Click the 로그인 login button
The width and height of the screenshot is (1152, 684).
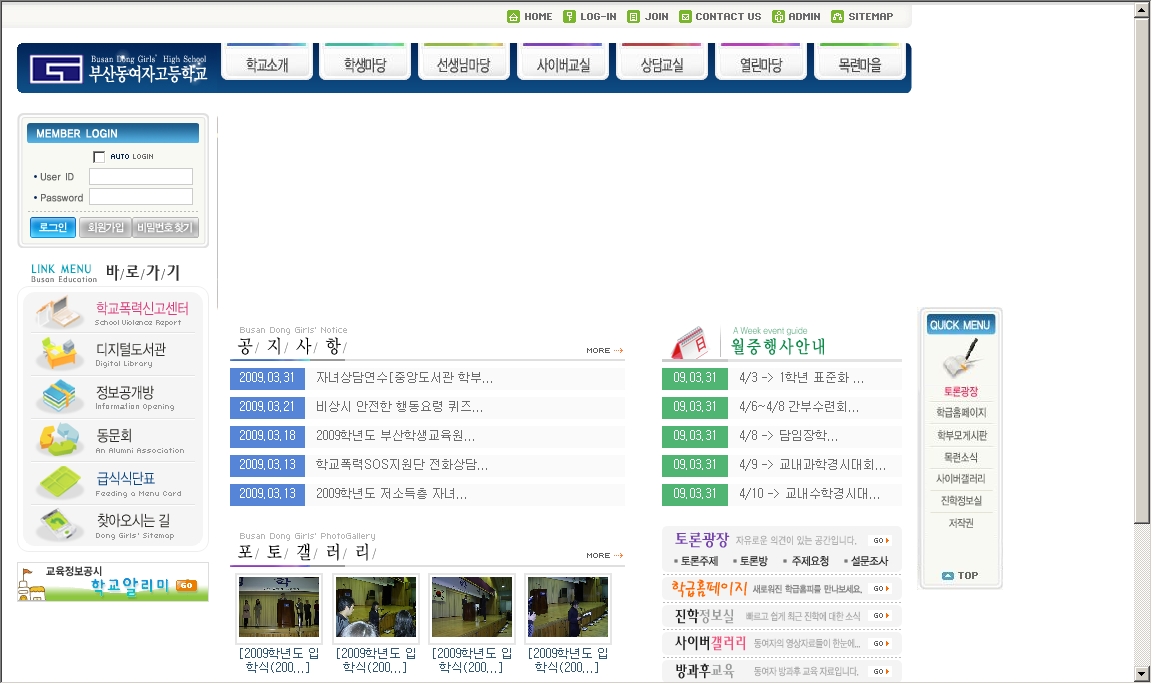click(x=53, y=228)
